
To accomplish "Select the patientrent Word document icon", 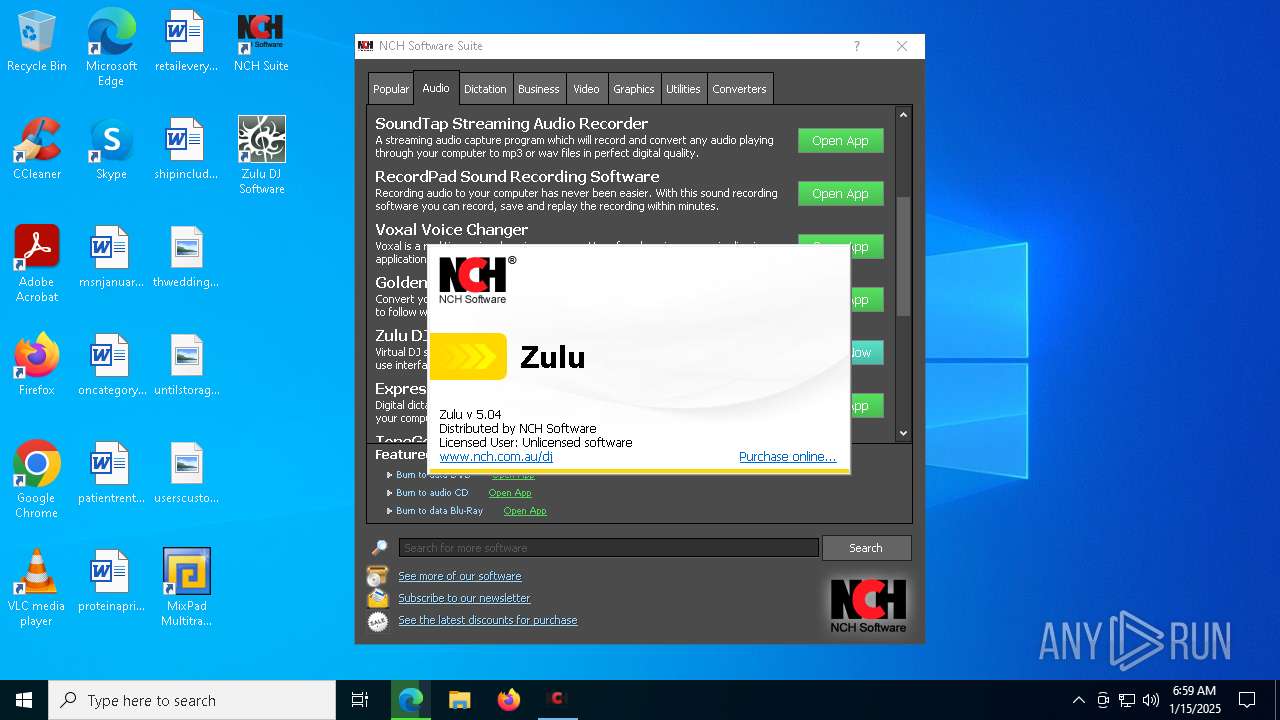I will (111, 473).
